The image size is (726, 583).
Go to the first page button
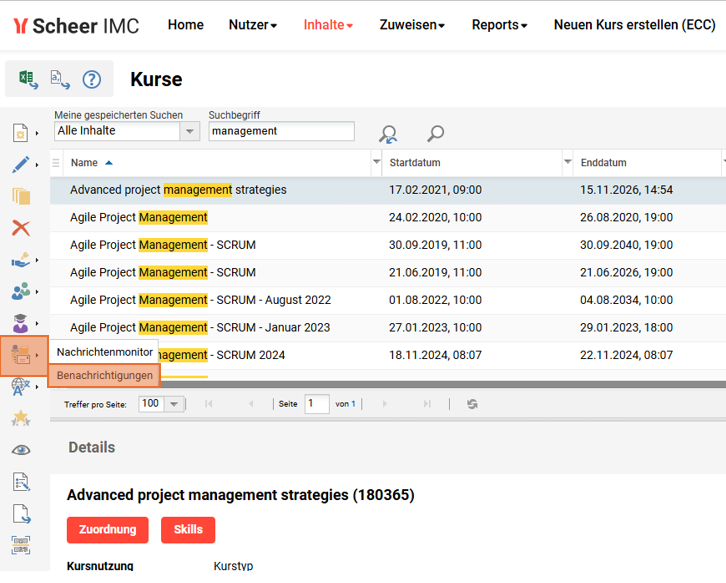point(209,404)
